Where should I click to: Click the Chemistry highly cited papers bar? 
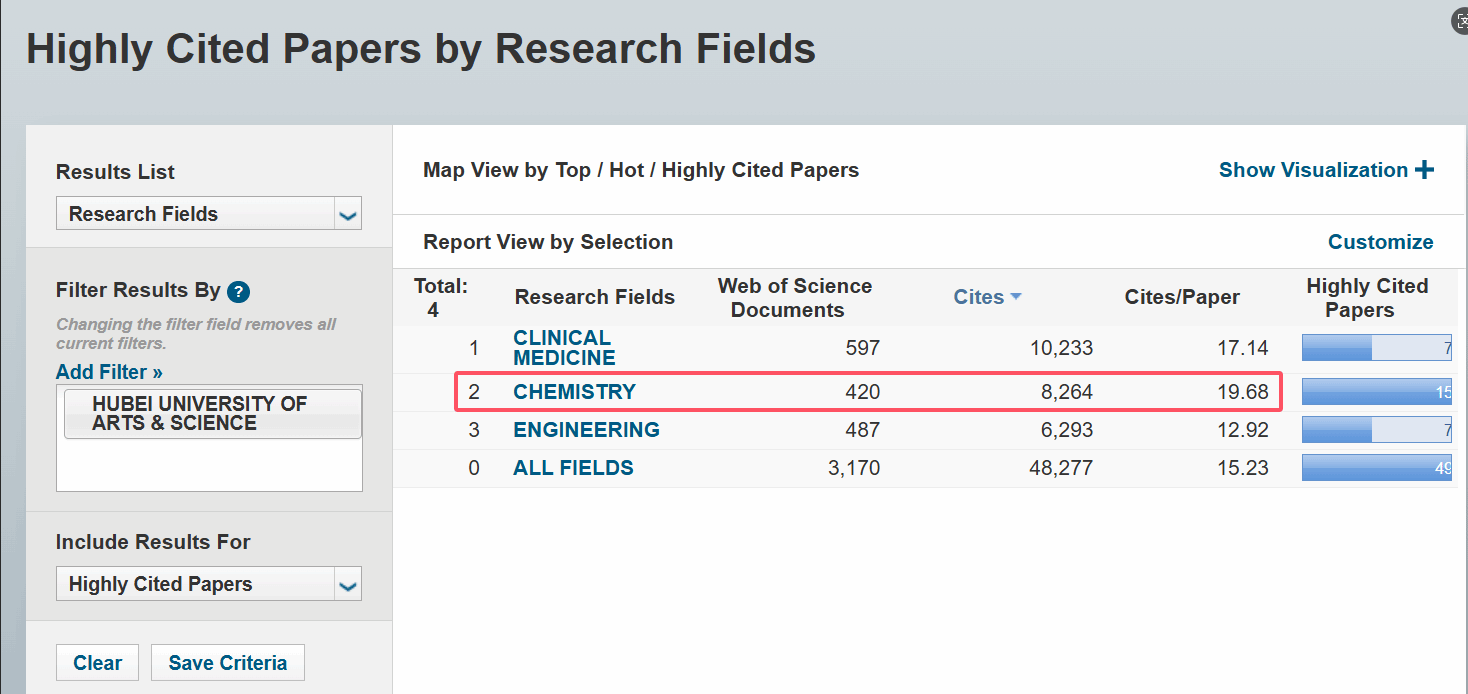pyautogui.click(x=1376, y=392)
